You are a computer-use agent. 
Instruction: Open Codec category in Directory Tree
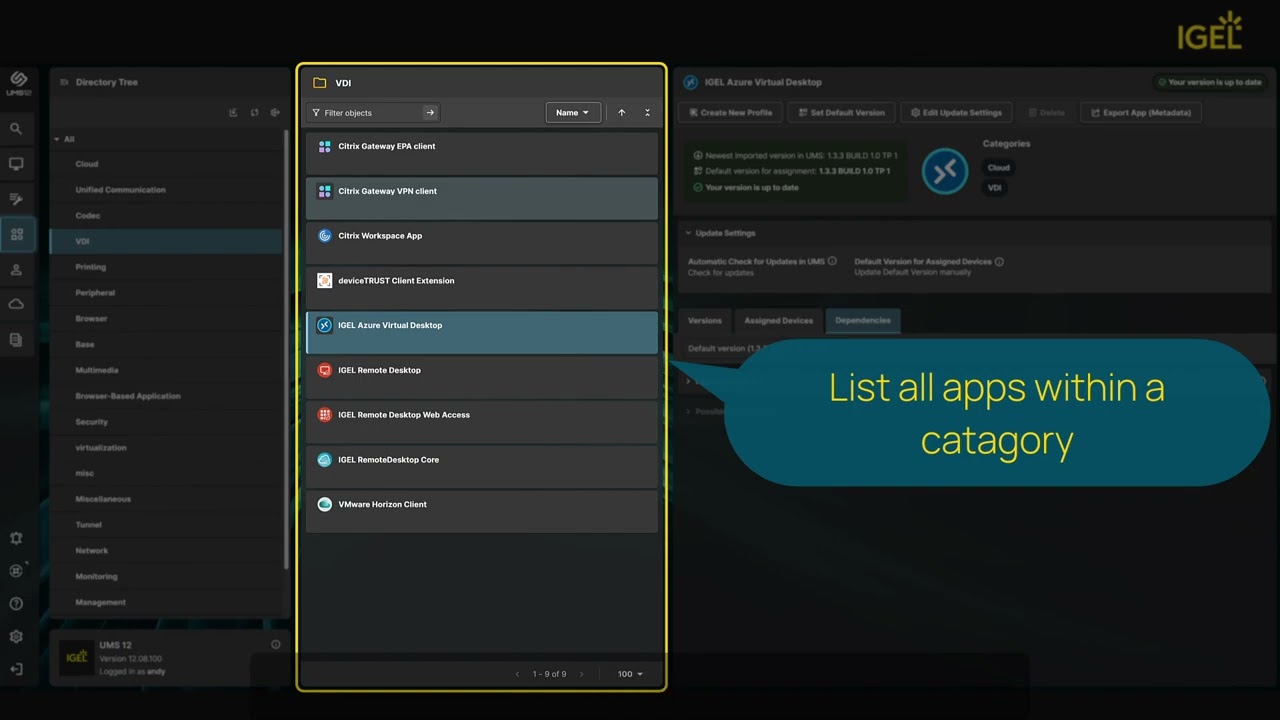tap(167, 216)
